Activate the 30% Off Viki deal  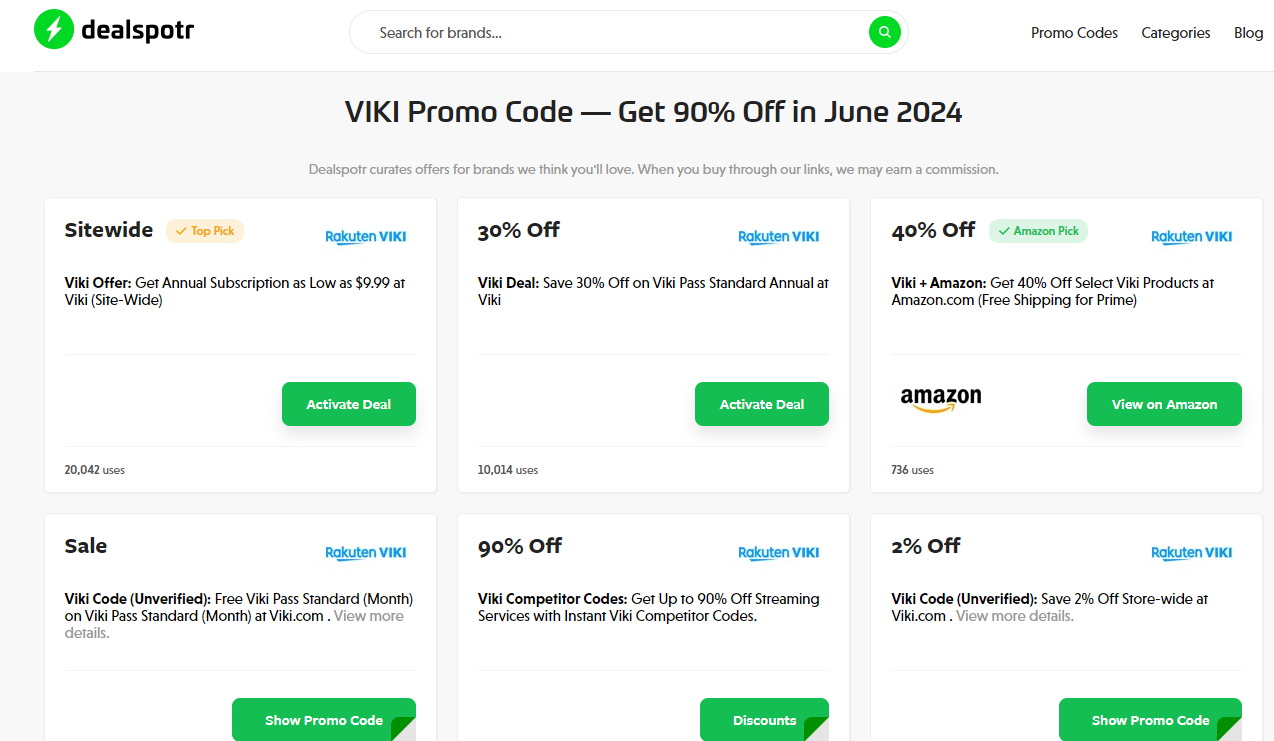(761, 404)
